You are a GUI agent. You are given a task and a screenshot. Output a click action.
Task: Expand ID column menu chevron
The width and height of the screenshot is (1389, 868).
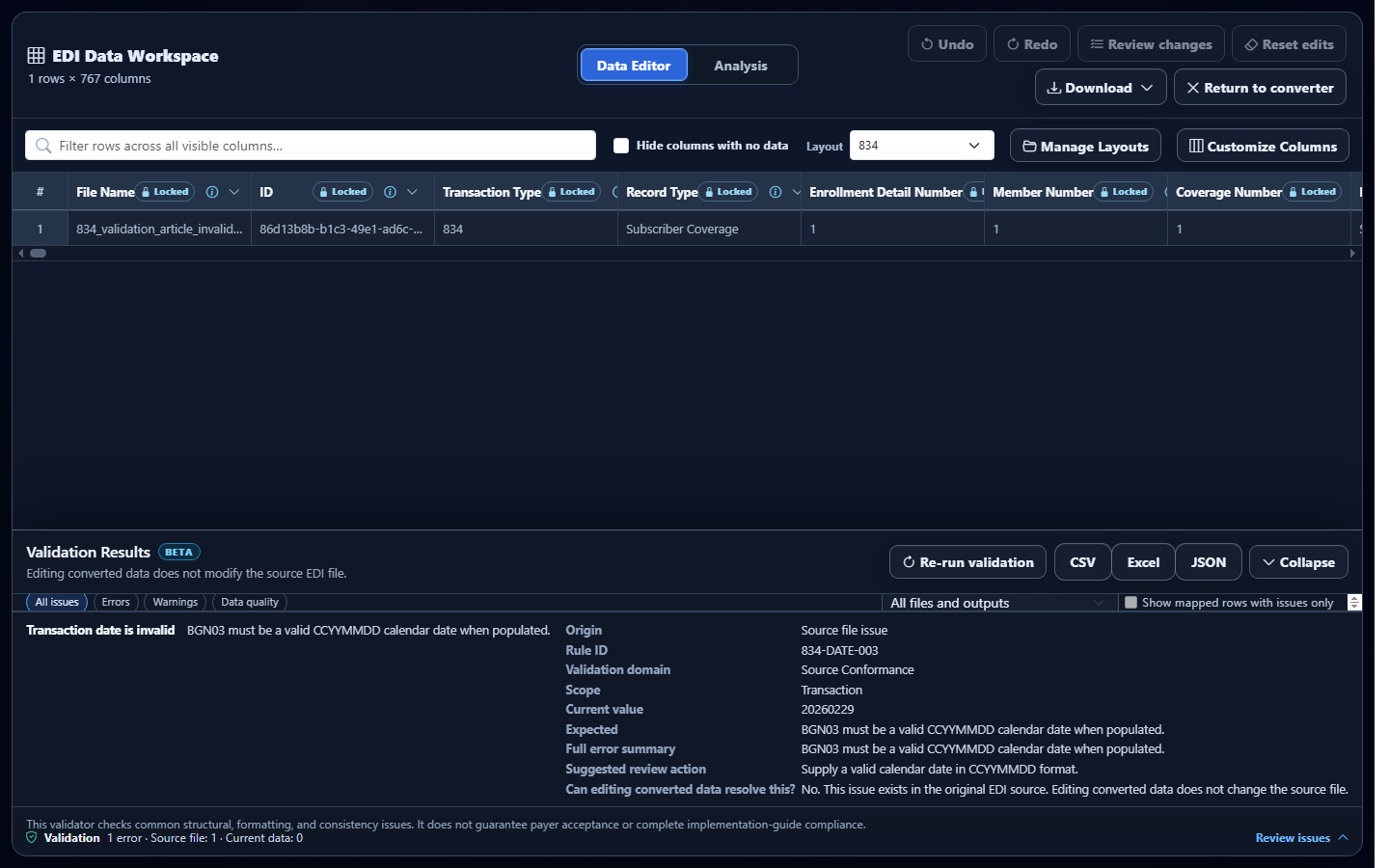[x=412, y=192]
